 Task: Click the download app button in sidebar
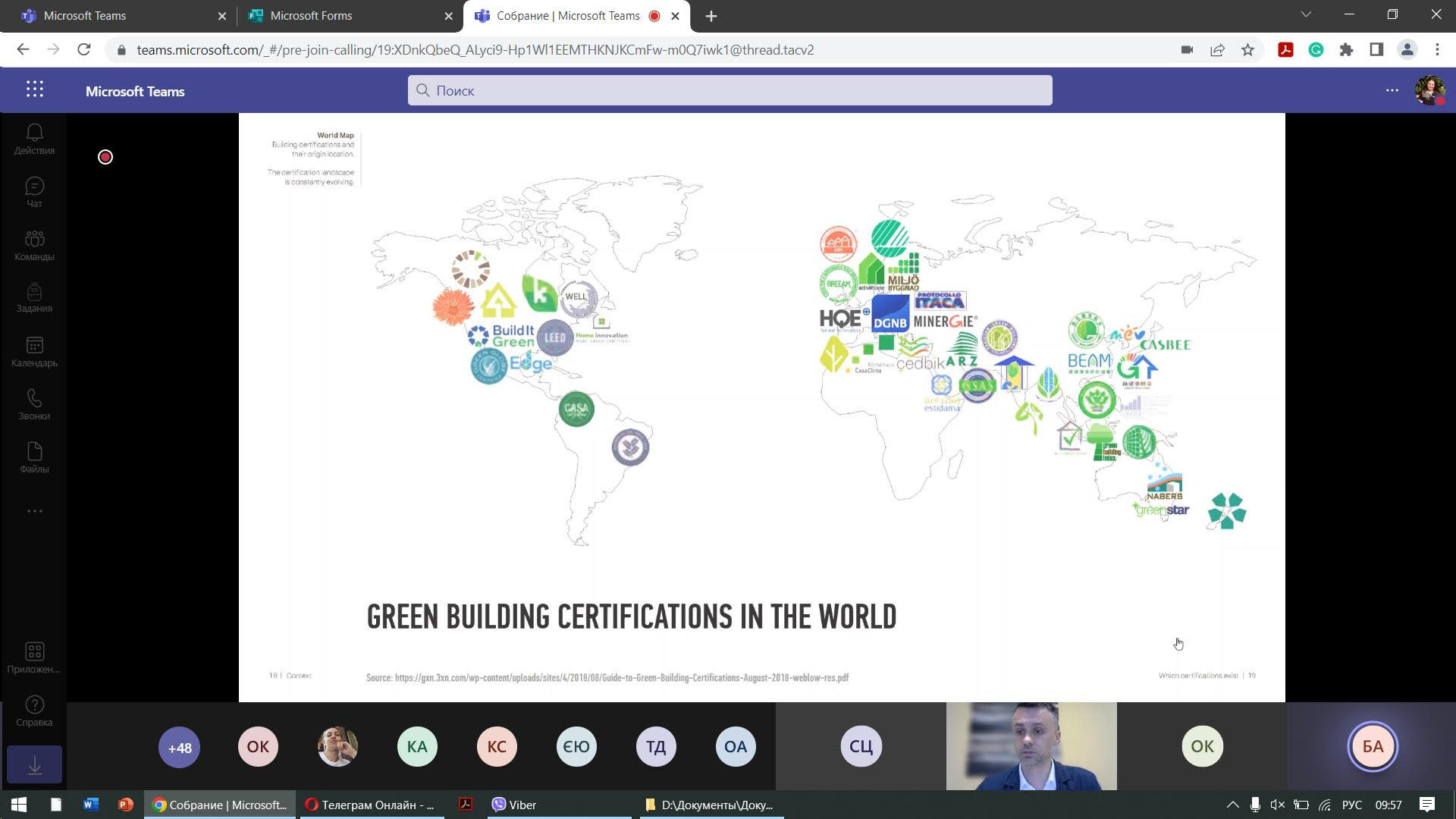pyautogui.click(x=34, y=764)
